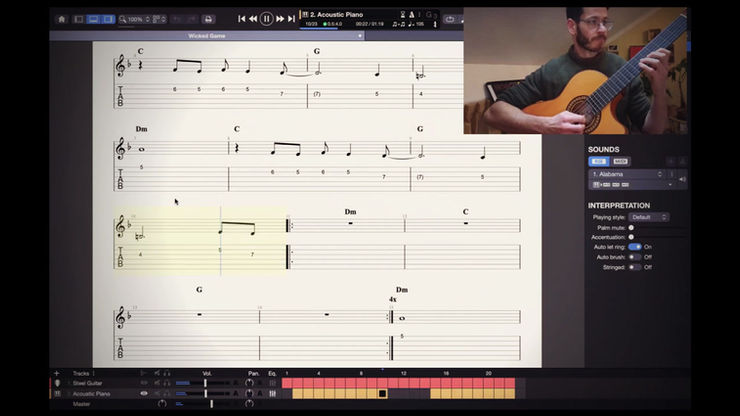This screenshot has height=416, width=740.
Task: Click the Steel Guitar pan knob
Action: (249, 383)
